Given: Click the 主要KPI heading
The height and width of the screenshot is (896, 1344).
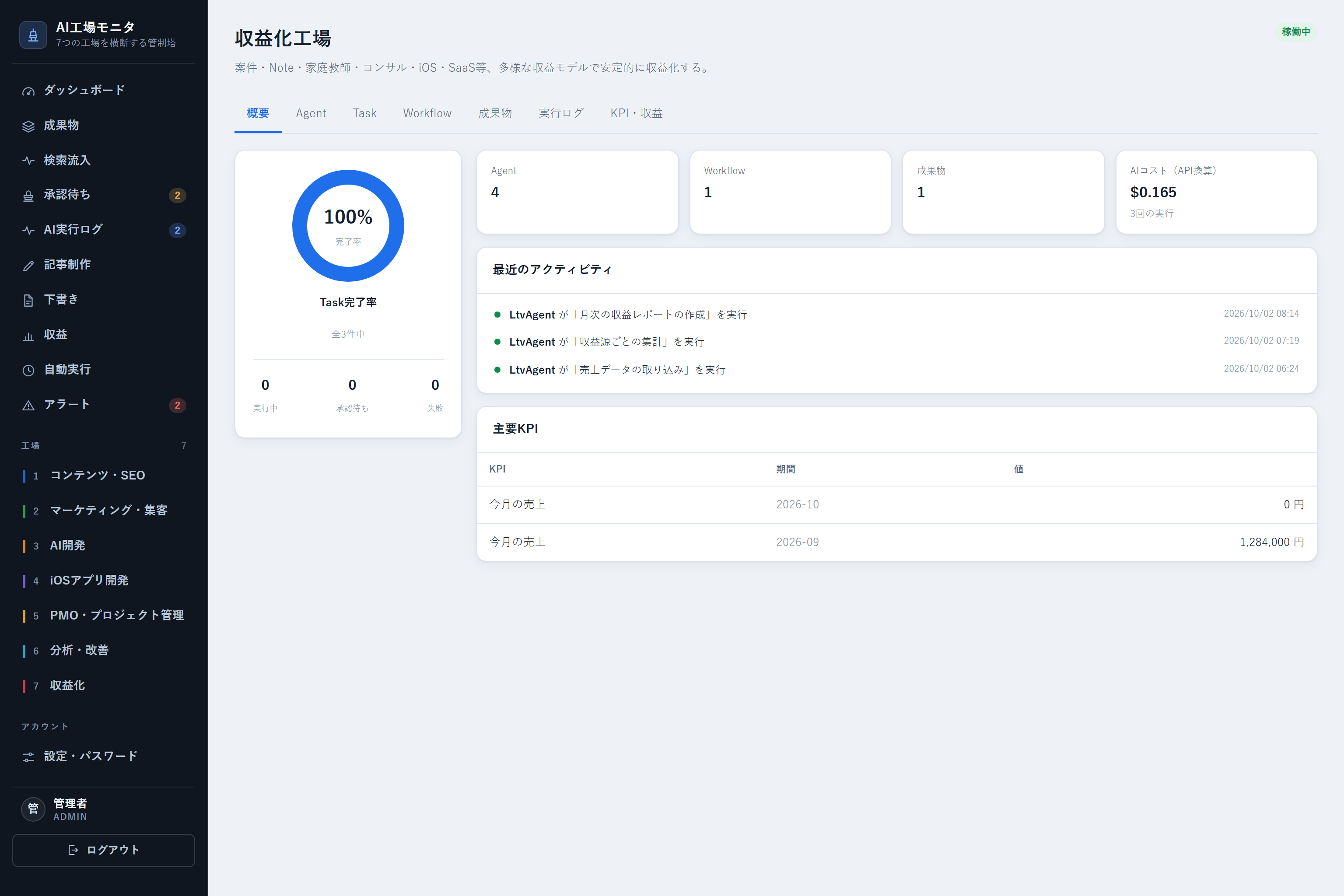Looking at the screenshot, I should pos(515,429).
